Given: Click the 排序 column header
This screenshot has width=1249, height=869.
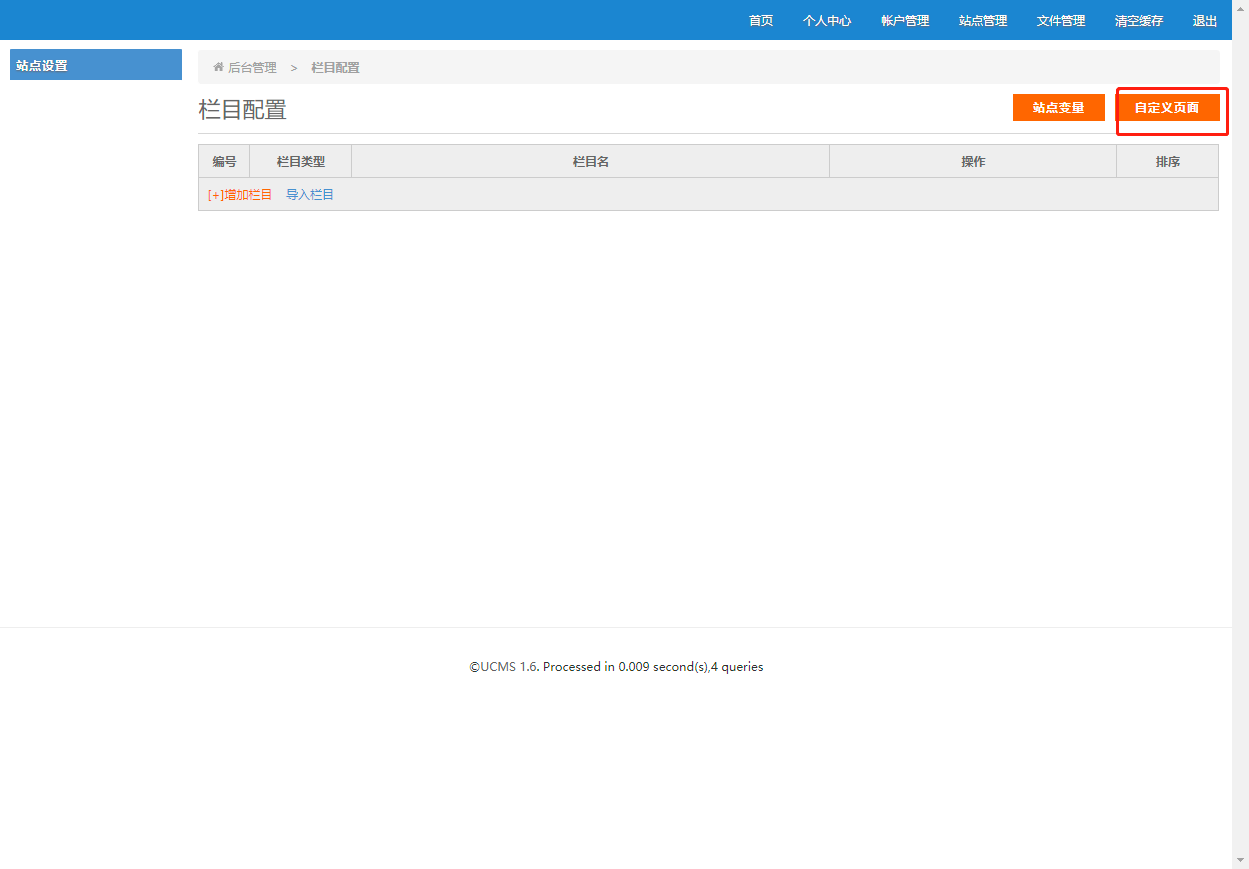Looking at the screenshot, I should point(1168,161).
